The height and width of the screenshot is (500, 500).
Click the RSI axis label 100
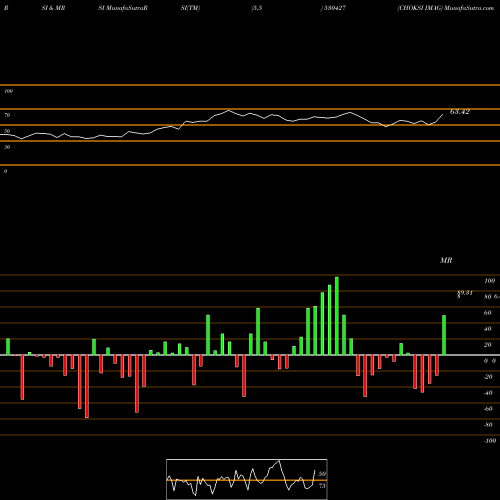[x=8, y=91]
